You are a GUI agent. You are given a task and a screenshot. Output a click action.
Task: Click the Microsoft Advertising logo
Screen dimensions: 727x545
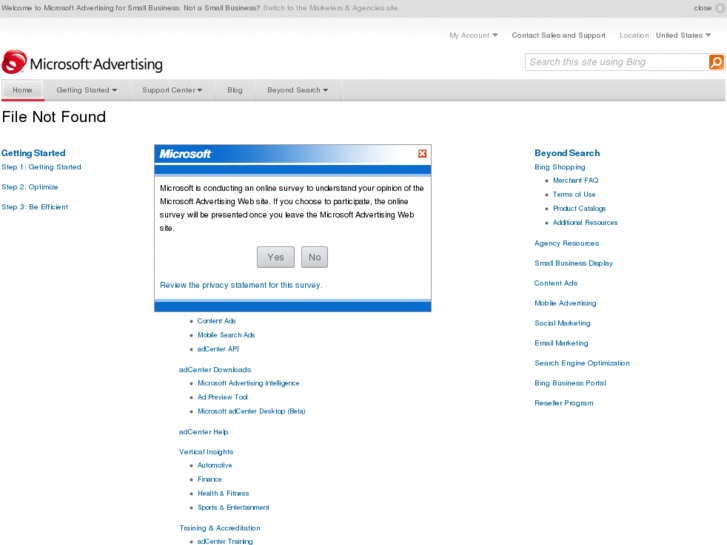pyautogui.click(x=82, y=63)
